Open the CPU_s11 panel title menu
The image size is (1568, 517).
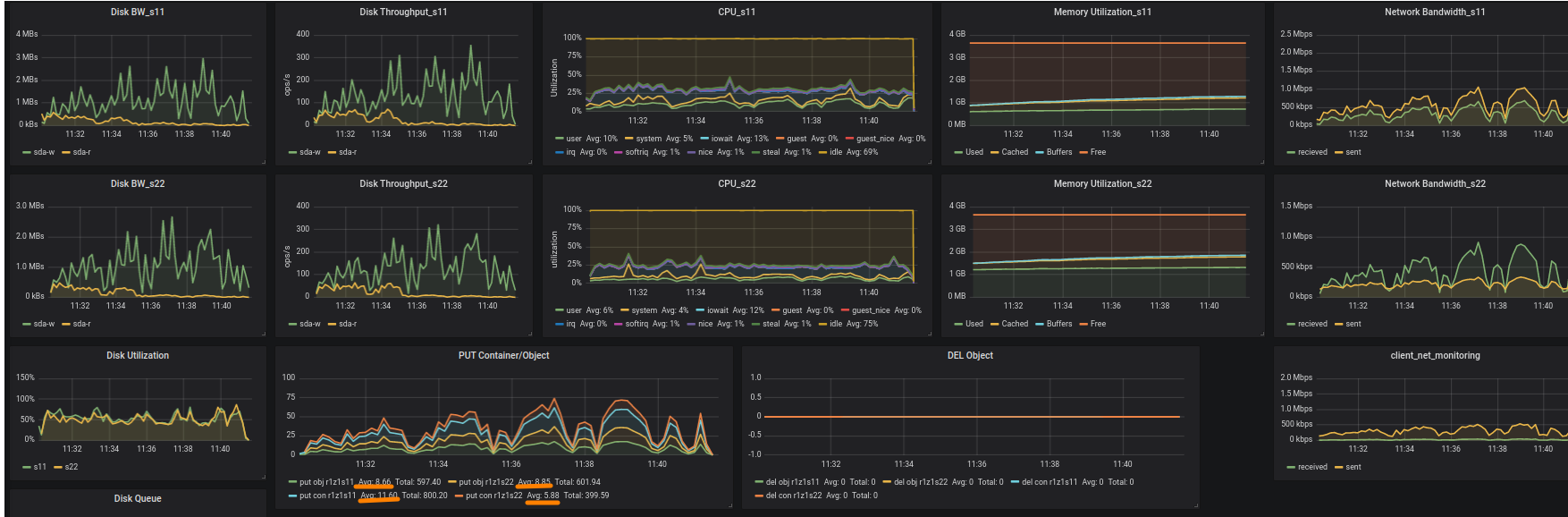737,12
